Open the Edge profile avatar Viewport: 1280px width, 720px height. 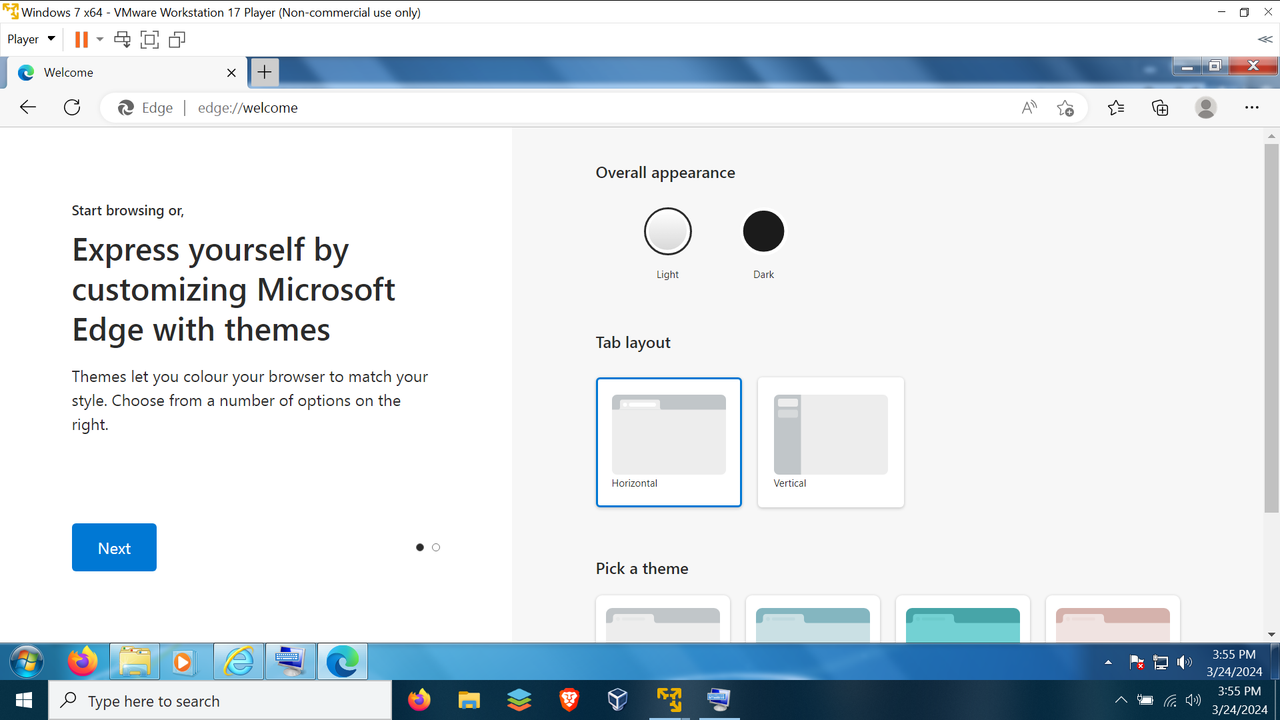1206,108
